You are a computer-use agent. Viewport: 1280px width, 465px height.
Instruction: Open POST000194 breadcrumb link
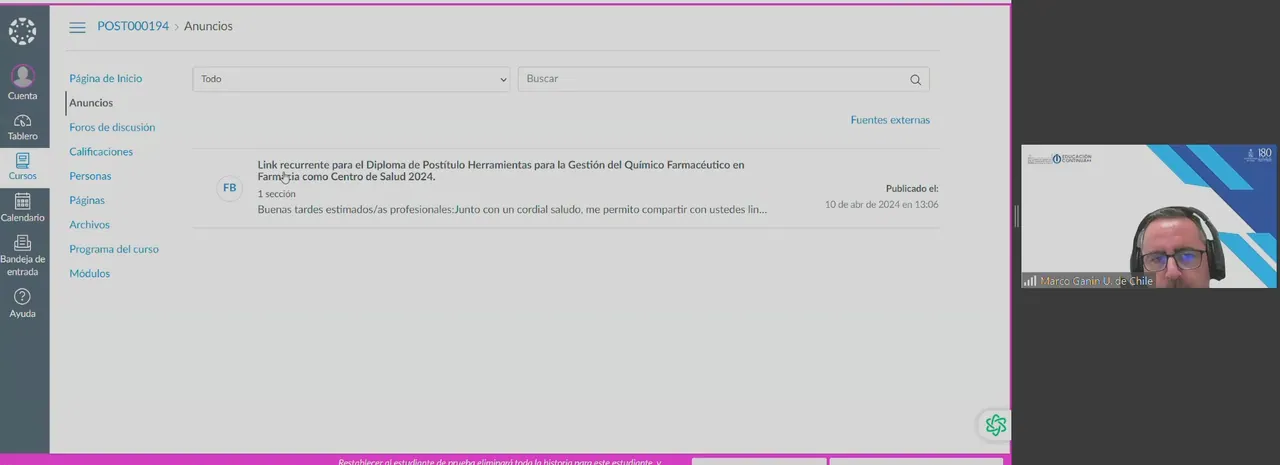pyautogui.click(x=133, y=26)
